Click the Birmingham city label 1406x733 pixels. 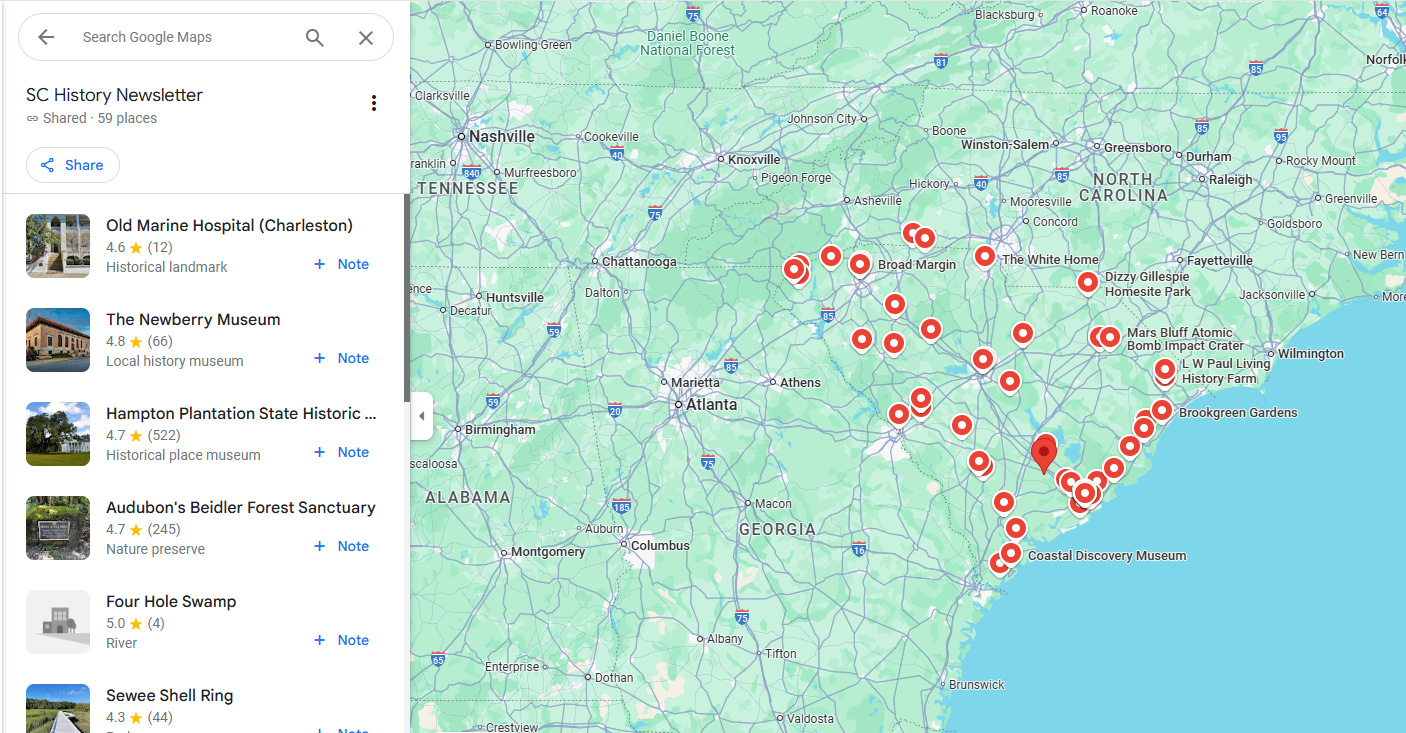pyautogui.click(x=500, y=430)
